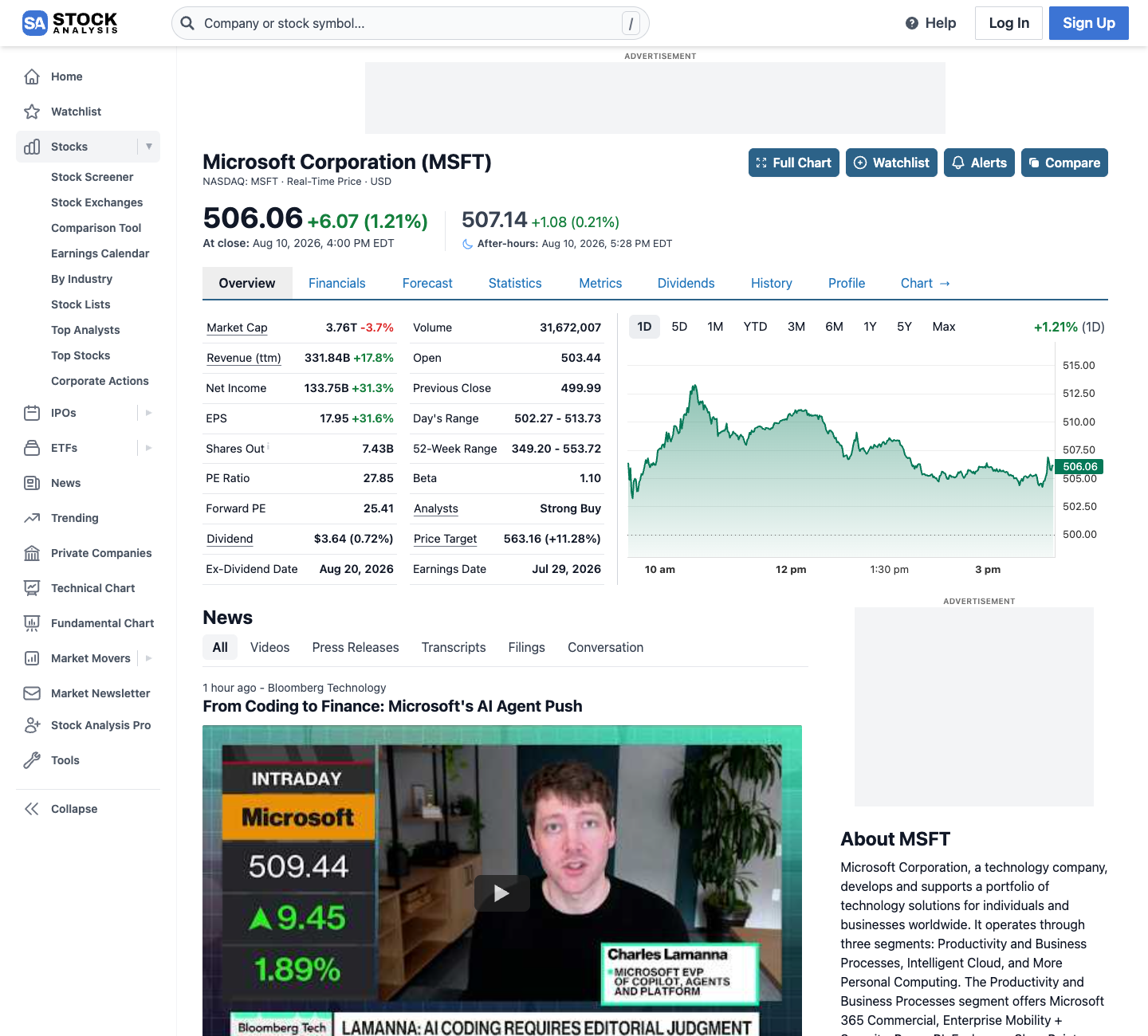This screenshot has height=1036, width=1148.
Task: Click the Private Companies building icon
Action: click(x=32, y=553)
